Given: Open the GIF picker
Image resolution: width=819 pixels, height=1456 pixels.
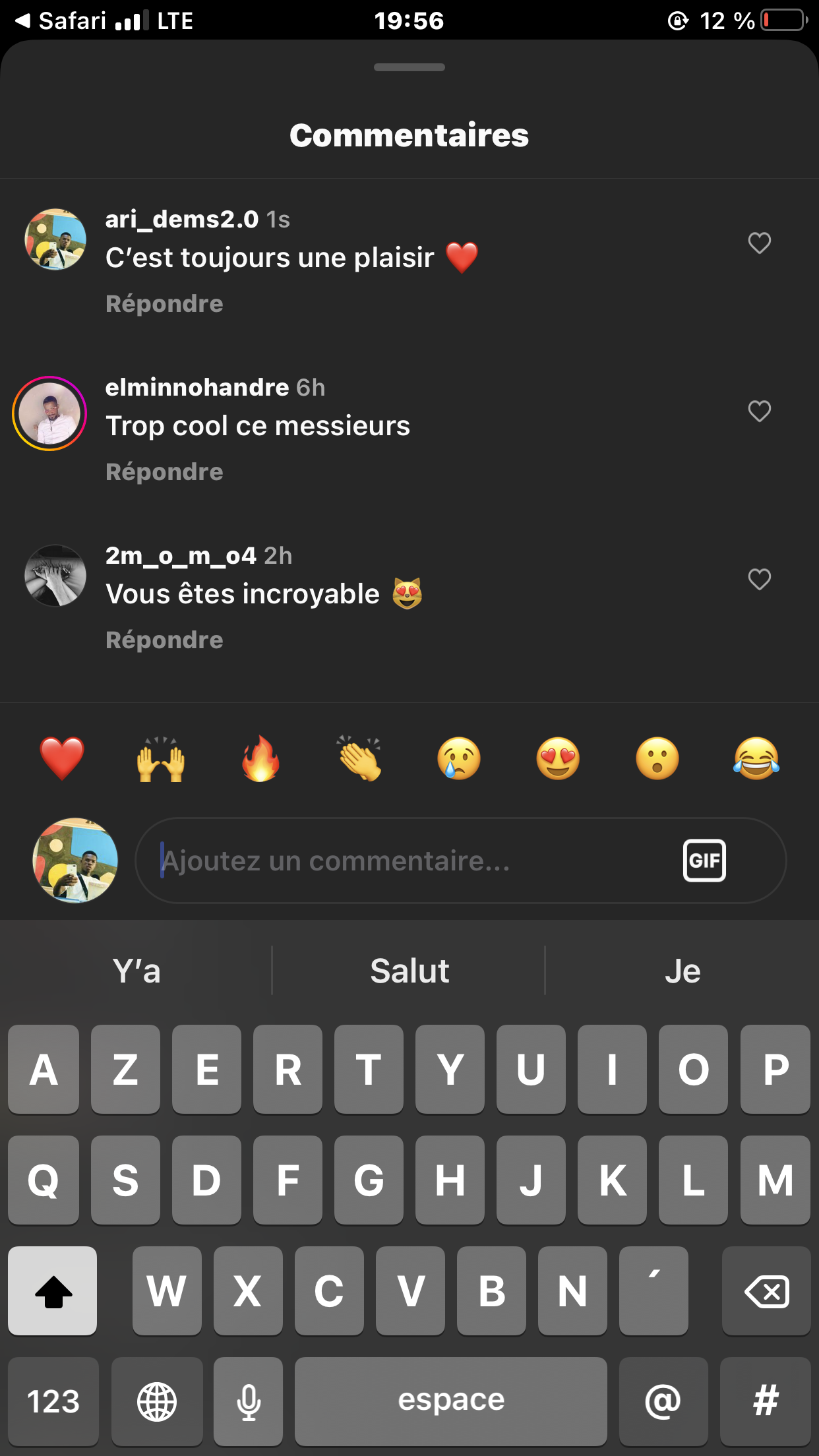Looking at the screenshot, I should coord(704,861).
